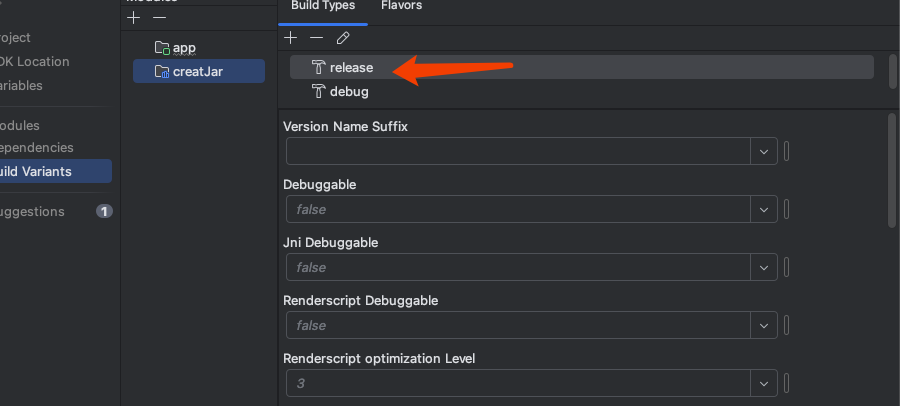Viewport: 900px width, 406px height.
Task: Switch to the Flavors tab
Action: click(401, 6)
